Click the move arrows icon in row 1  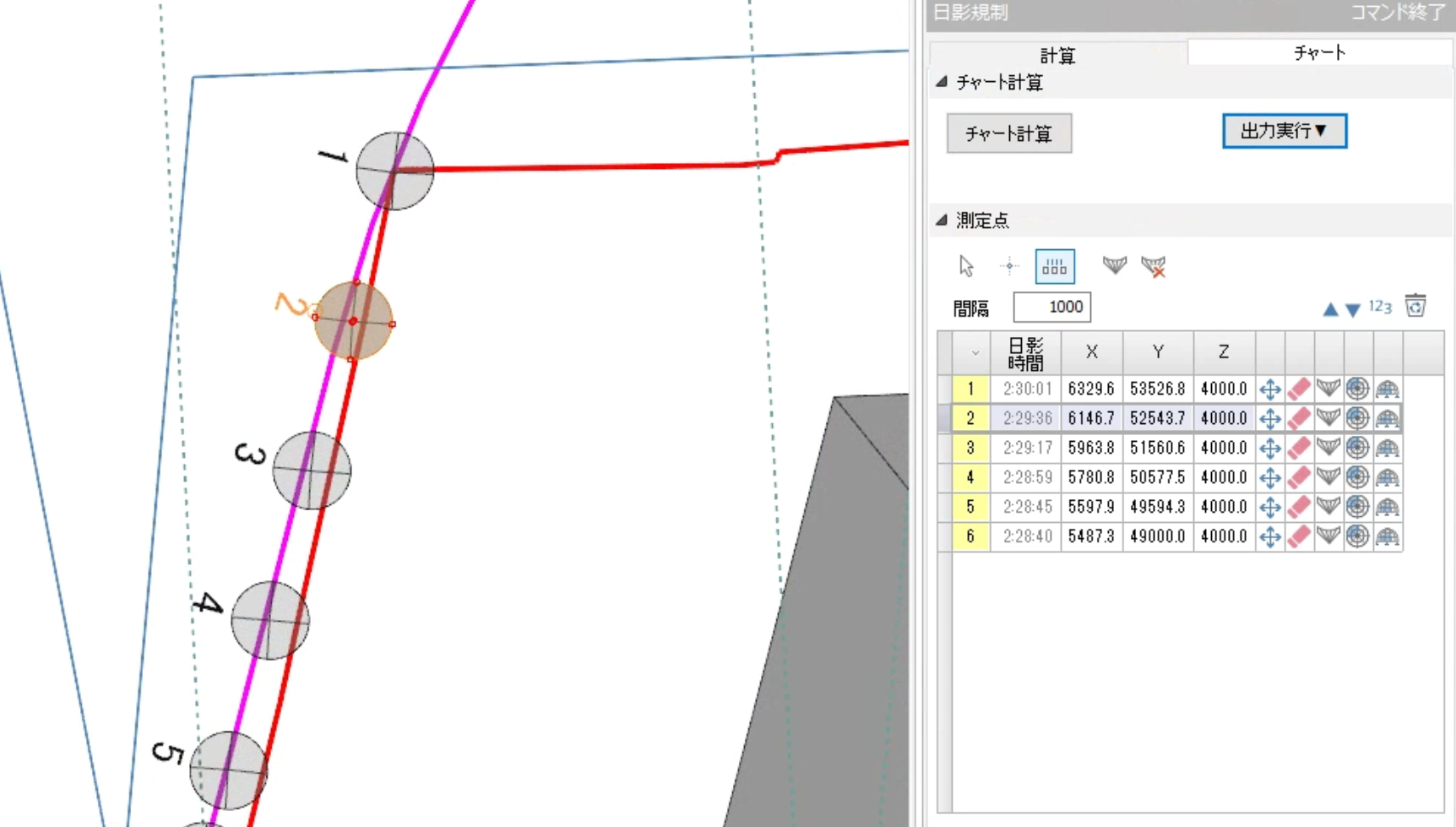click(1270, 389)
